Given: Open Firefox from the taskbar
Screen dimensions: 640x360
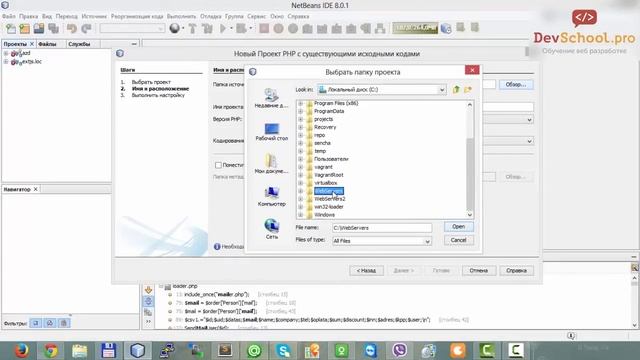Looking at the screenshot, I should [x=21, y=351].
